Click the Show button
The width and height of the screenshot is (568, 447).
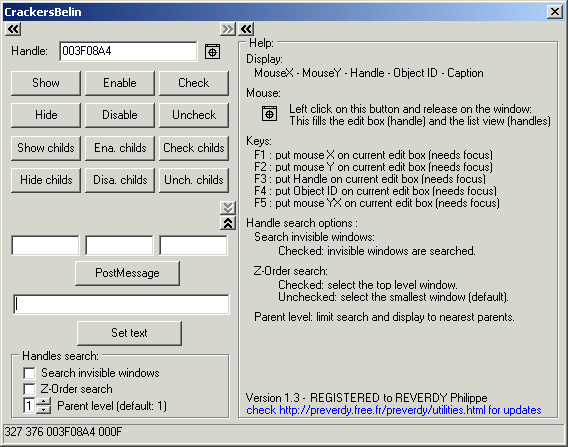coord(46,83)
